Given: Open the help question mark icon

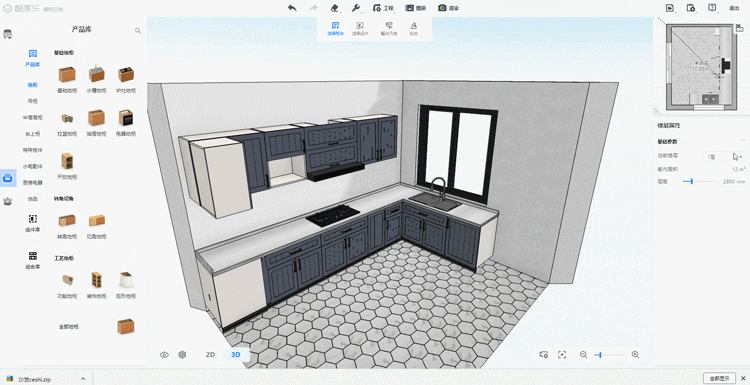Looking at the screenshot, I should click(712, 8).
